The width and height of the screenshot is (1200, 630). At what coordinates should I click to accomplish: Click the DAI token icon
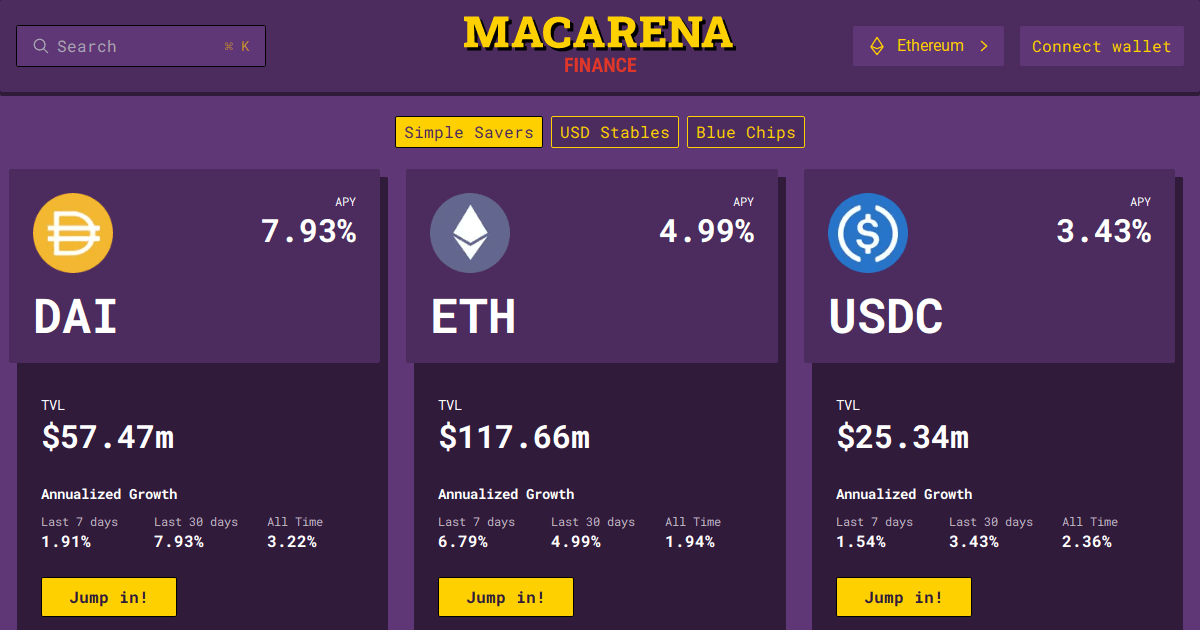(73, 233)
